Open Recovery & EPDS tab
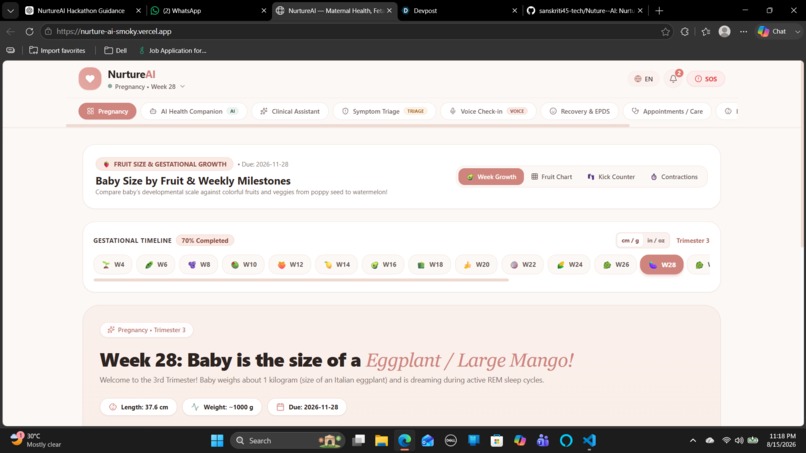806x453 pixels. (579, 111)
